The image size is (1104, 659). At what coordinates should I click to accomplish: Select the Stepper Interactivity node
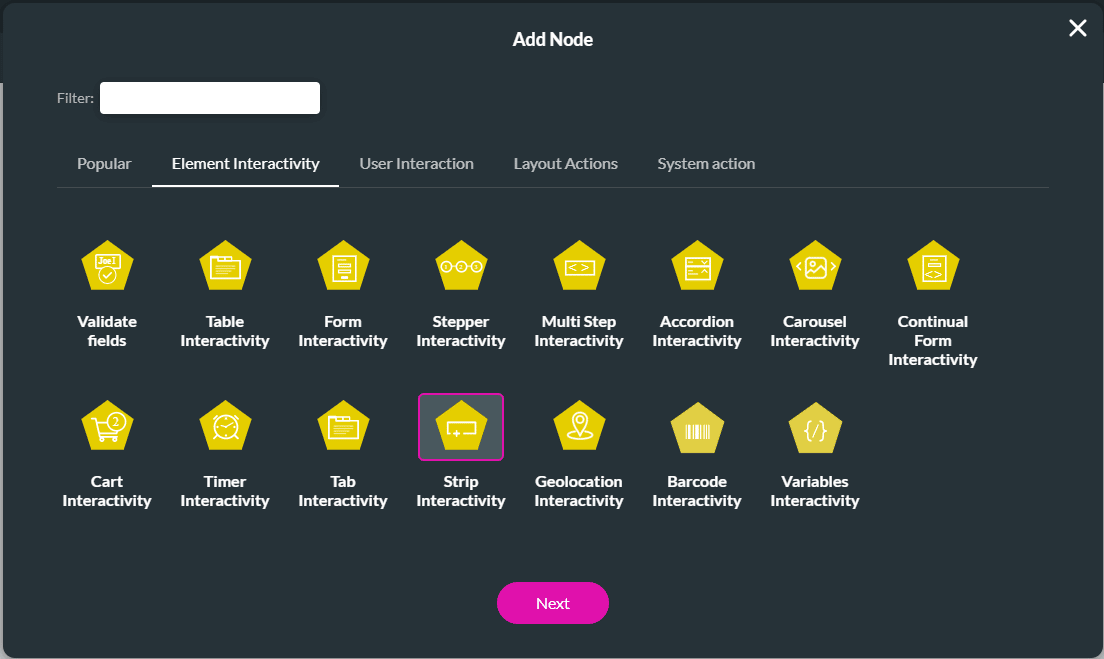tap(461, 268)
